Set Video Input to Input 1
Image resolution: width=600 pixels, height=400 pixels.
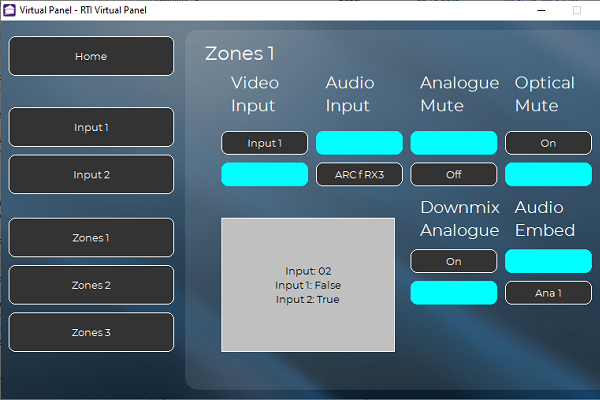point(264,143)
